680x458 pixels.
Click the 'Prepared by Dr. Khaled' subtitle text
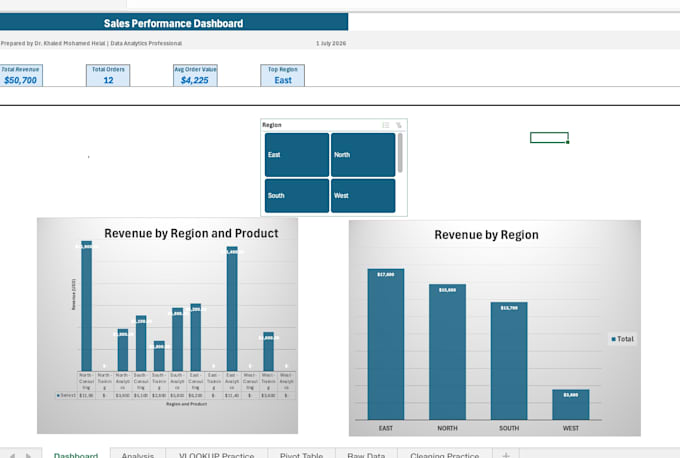tap(91, 43)
